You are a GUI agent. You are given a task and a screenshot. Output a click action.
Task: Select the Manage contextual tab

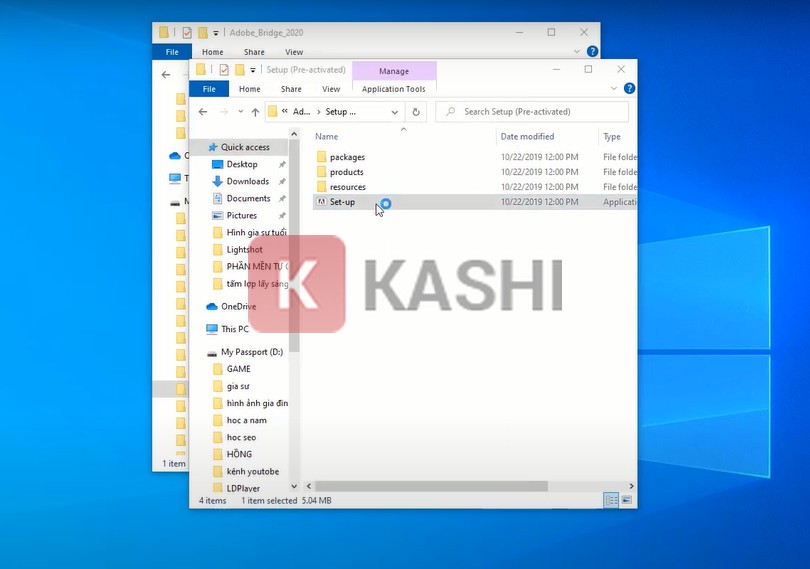[x=394, y=71]
